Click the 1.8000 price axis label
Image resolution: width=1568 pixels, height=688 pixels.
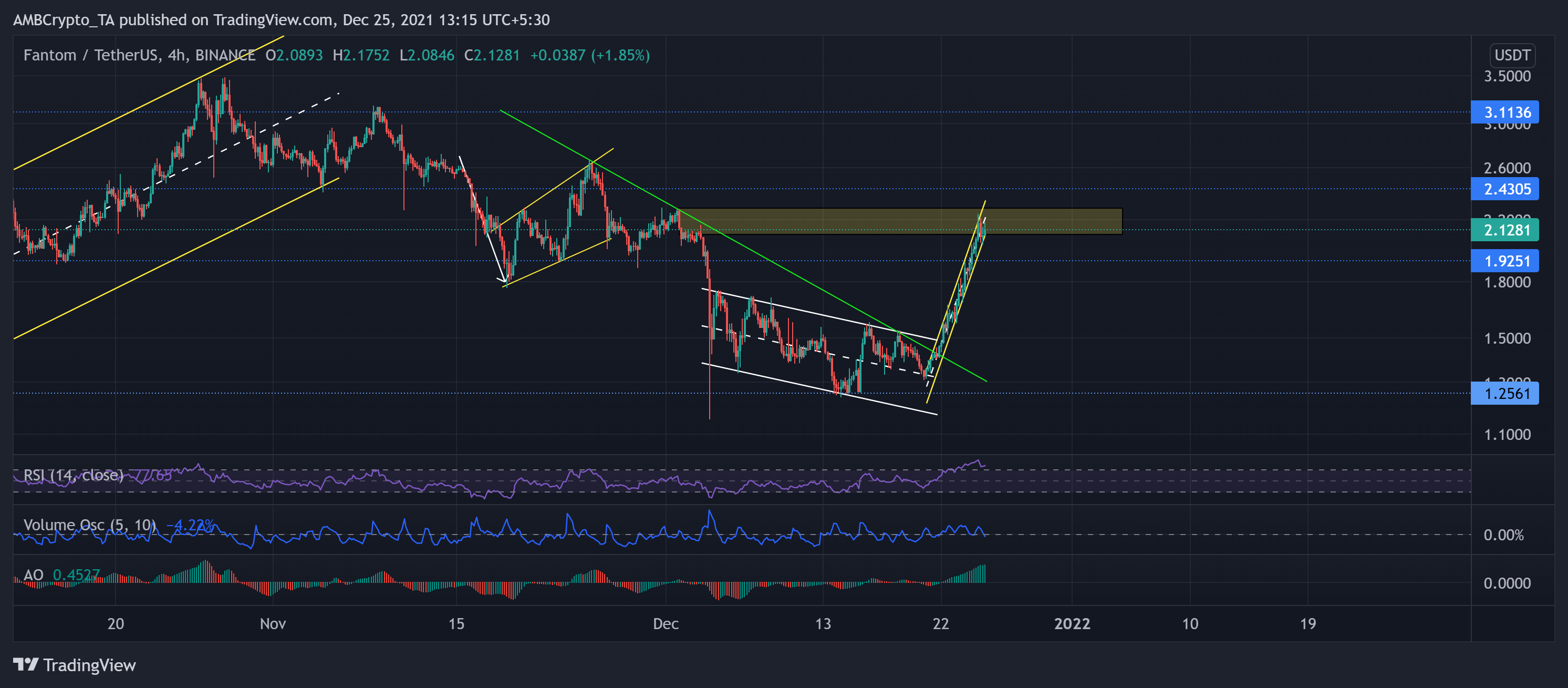click(x=1507, y=283)
